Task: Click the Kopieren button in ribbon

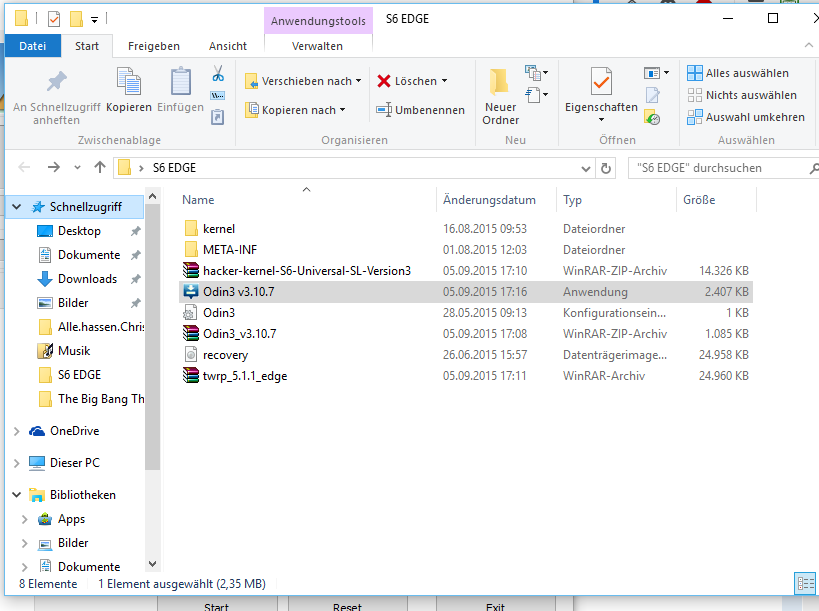Action: [x=128, y=90]
